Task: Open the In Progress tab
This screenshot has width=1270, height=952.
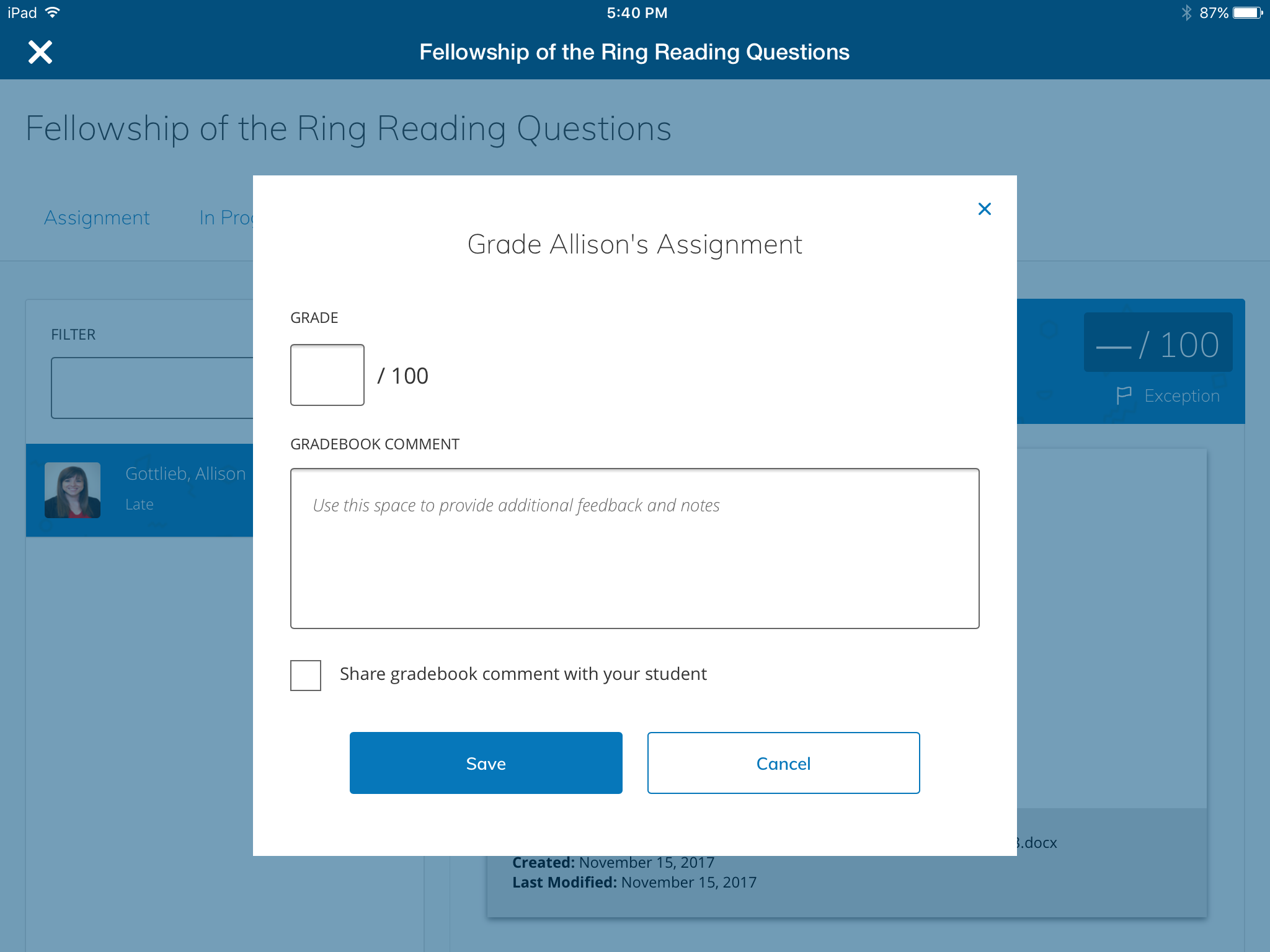Action: pos(226,218)
